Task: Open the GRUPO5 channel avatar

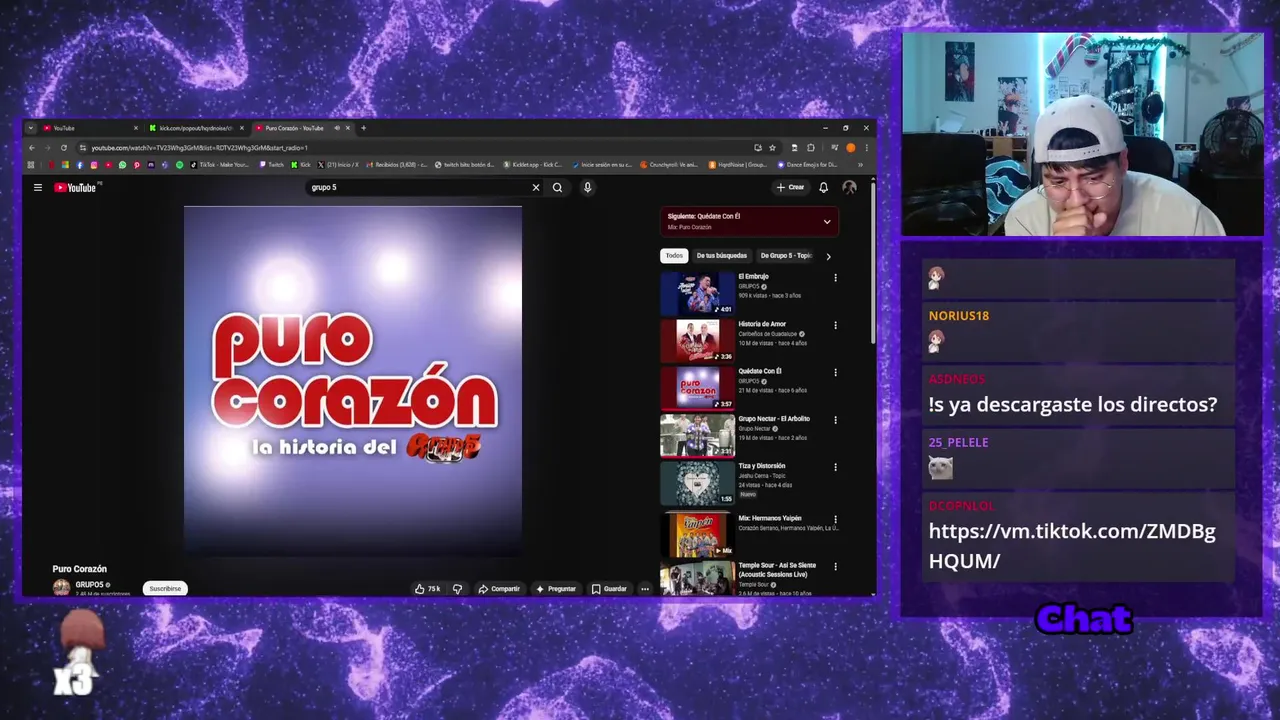Action: [x=61, y=587]
